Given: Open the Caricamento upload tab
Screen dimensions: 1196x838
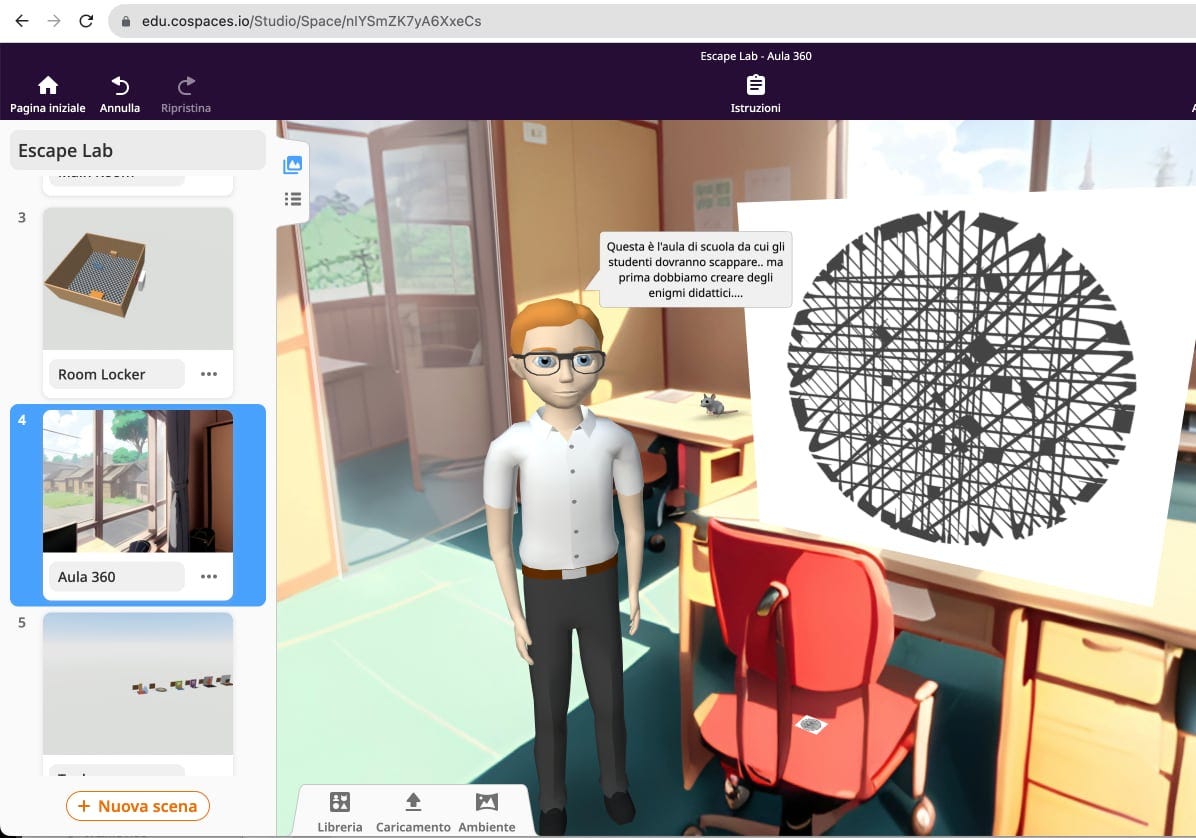Looking at the screenshot, I should [413, 812].
